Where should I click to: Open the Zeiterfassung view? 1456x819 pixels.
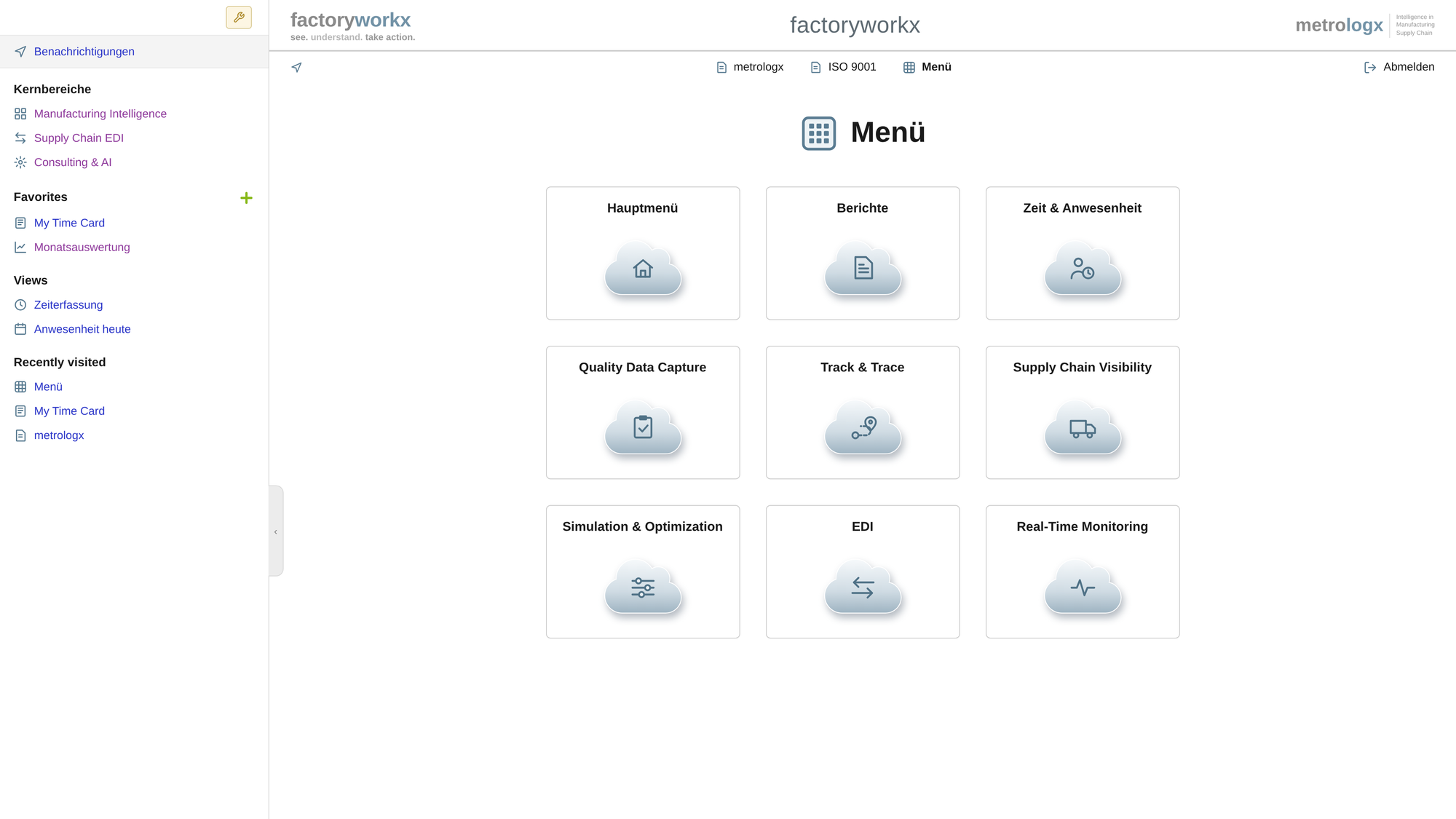68,305
